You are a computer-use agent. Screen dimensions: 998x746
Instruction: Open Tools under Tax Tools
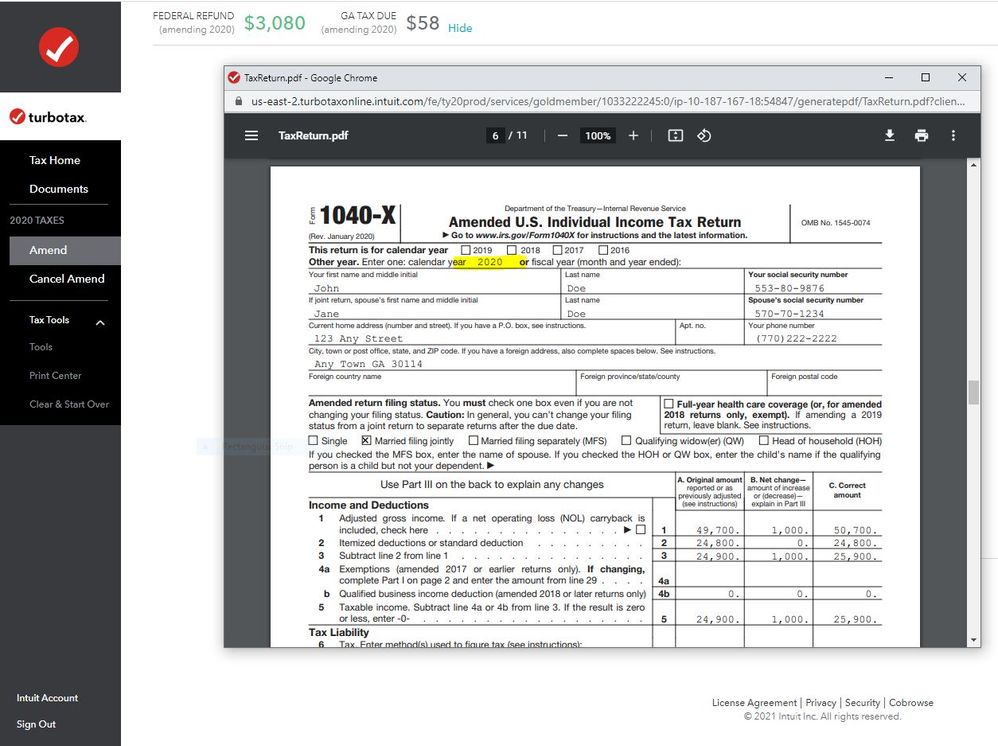[41, 347]
